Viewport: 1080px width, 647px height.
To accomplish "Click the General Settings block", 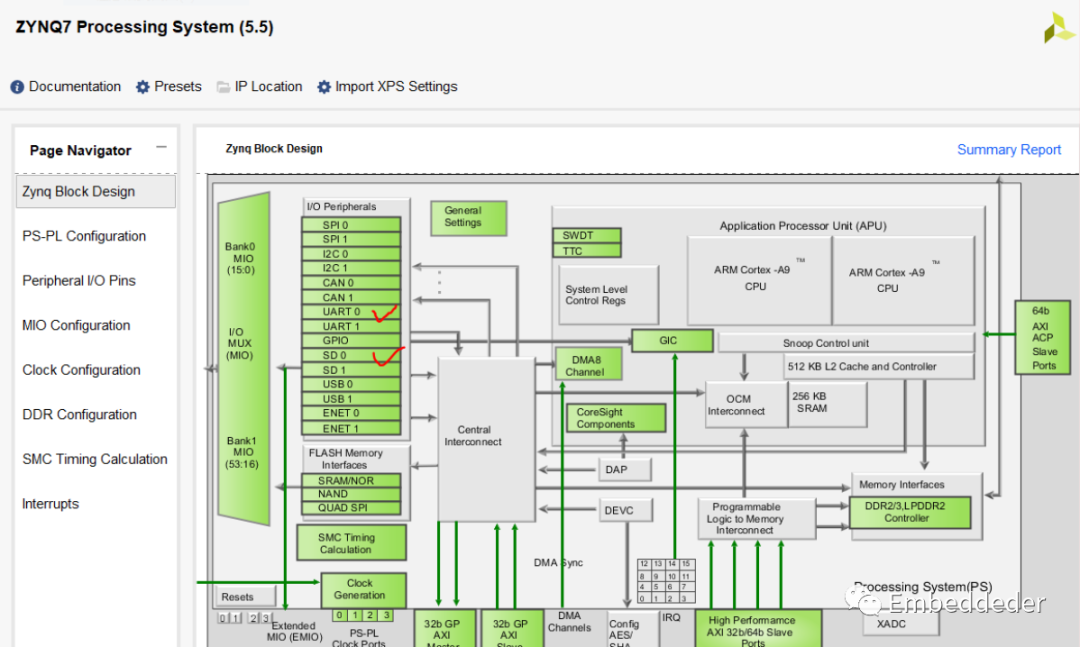I will click(468, 218).
